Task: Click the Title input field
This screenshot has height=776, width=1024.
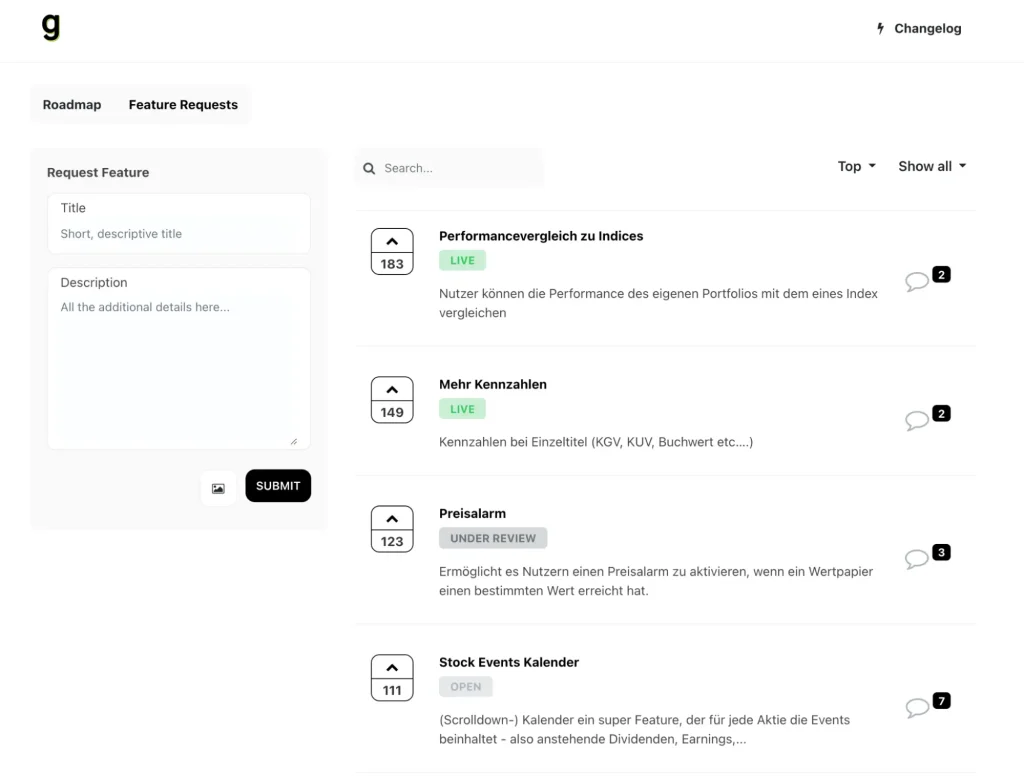Action: pyautogui.click(x=178, y=234)
